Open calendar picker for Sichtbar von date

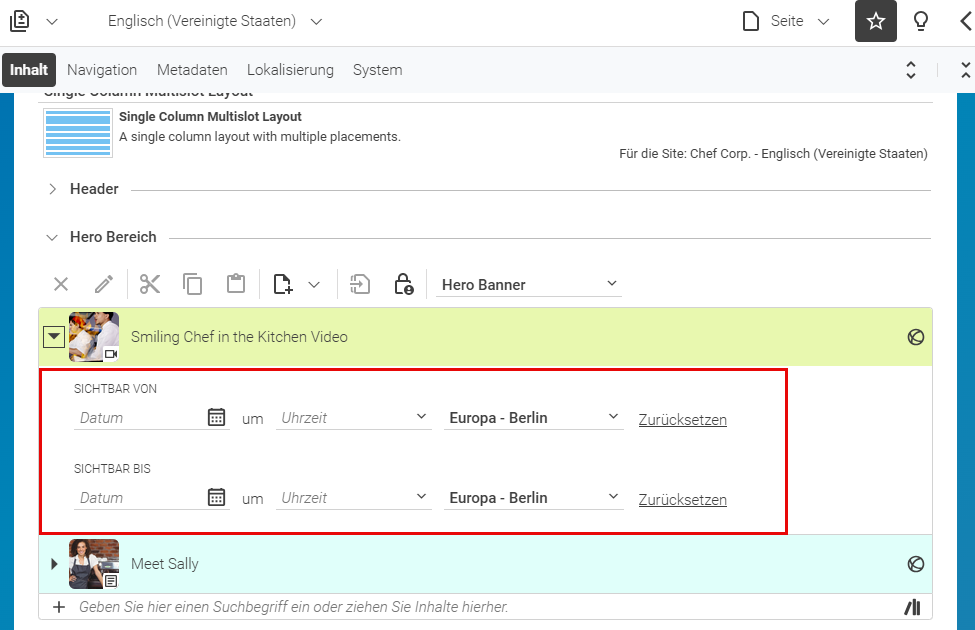[216, 417]
